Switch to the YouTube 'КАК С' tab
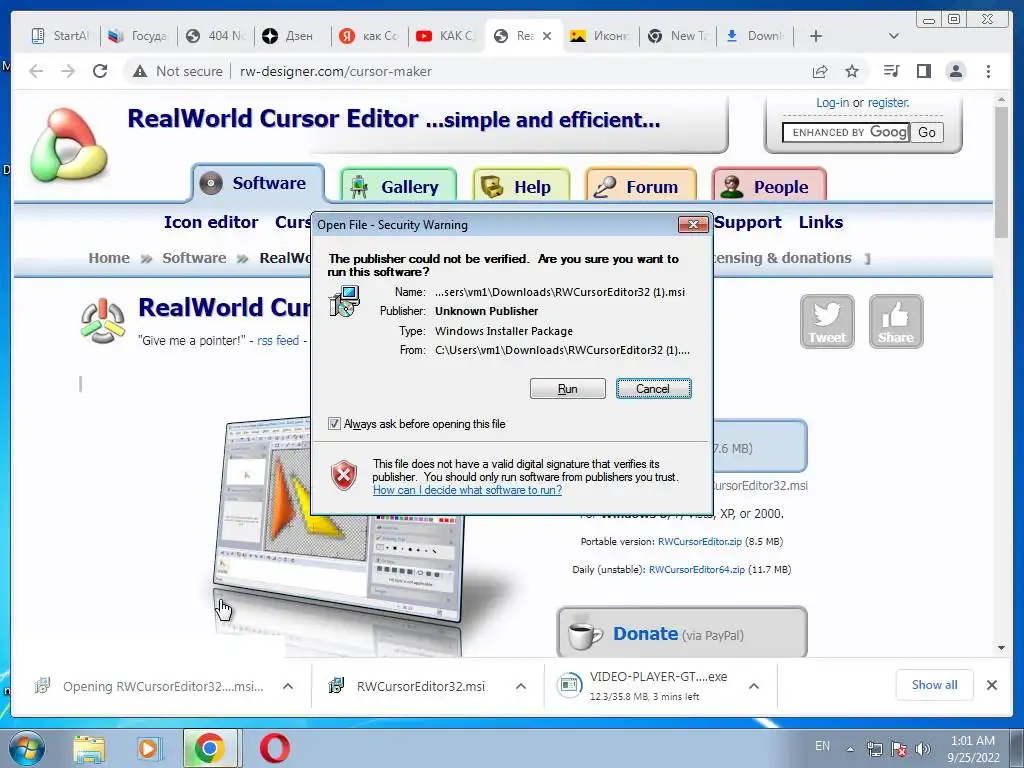This screenshot has width=1024, height=768. tap(446, 36)
